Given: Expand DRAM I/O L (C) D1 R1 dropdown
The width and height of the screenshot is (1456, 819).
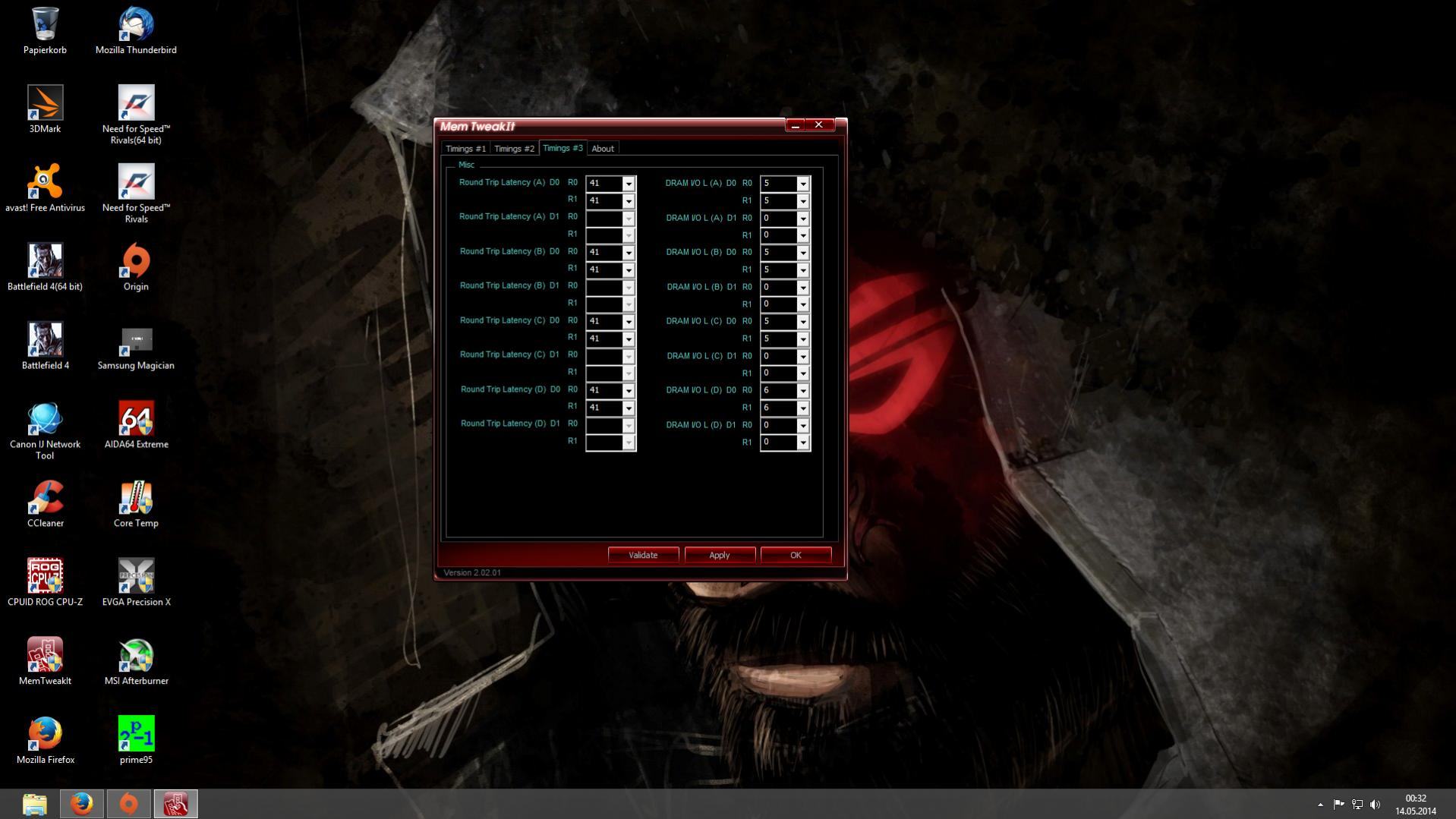Looking at the screenshot, I should point(802,373).
